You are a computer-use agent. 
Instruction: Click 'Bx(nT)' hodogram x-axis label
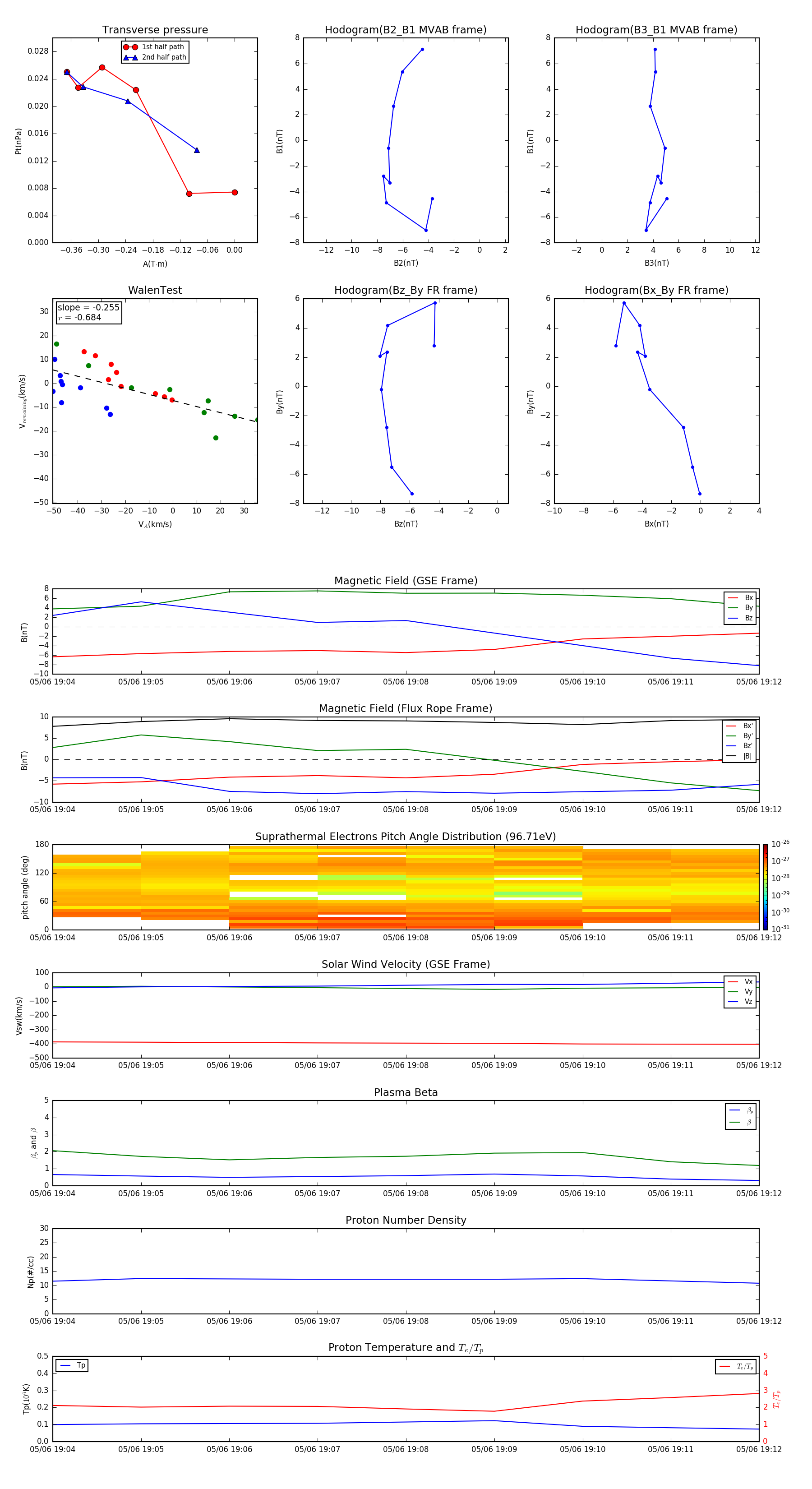656,524
